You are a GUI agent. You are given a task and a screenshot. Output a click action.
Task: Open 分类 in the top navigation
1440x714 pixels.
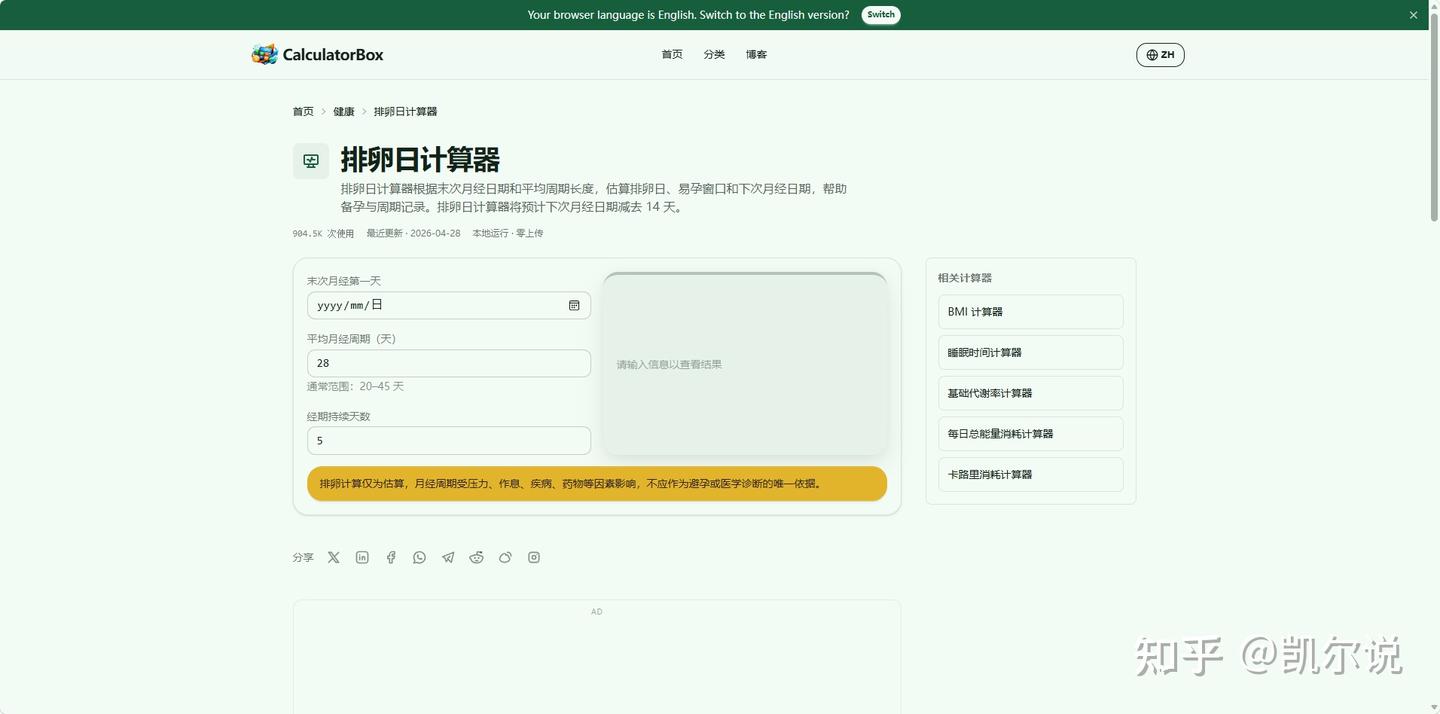tap(714, 54)
